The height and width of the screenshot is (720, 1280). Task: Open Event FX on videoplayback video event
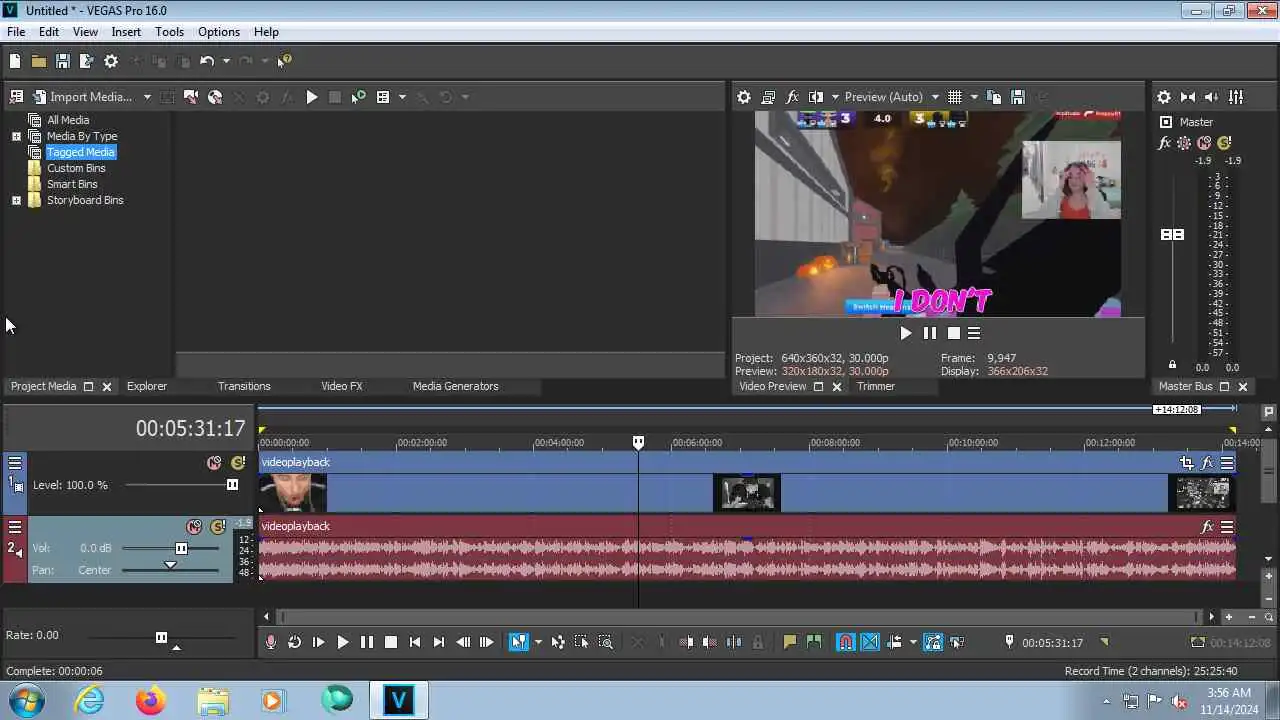[1207, 463]
